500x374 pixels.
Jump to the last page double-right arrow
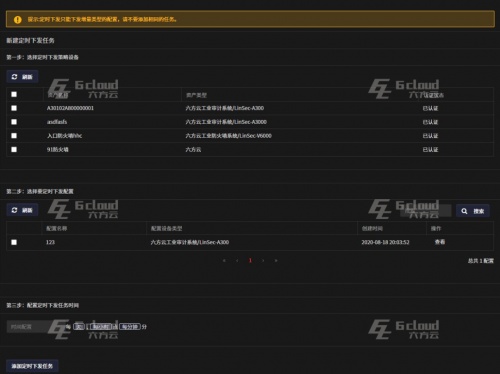point(276,261)
